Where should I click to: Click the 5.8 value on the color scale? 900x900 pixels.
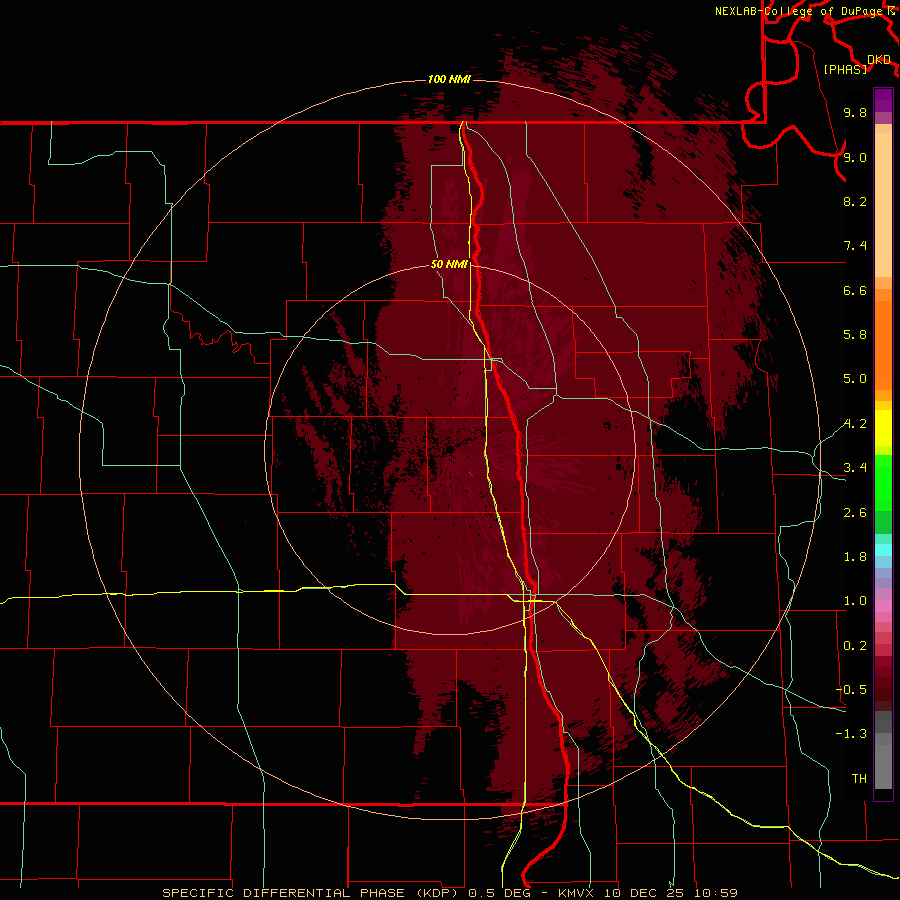coord(855,335)
